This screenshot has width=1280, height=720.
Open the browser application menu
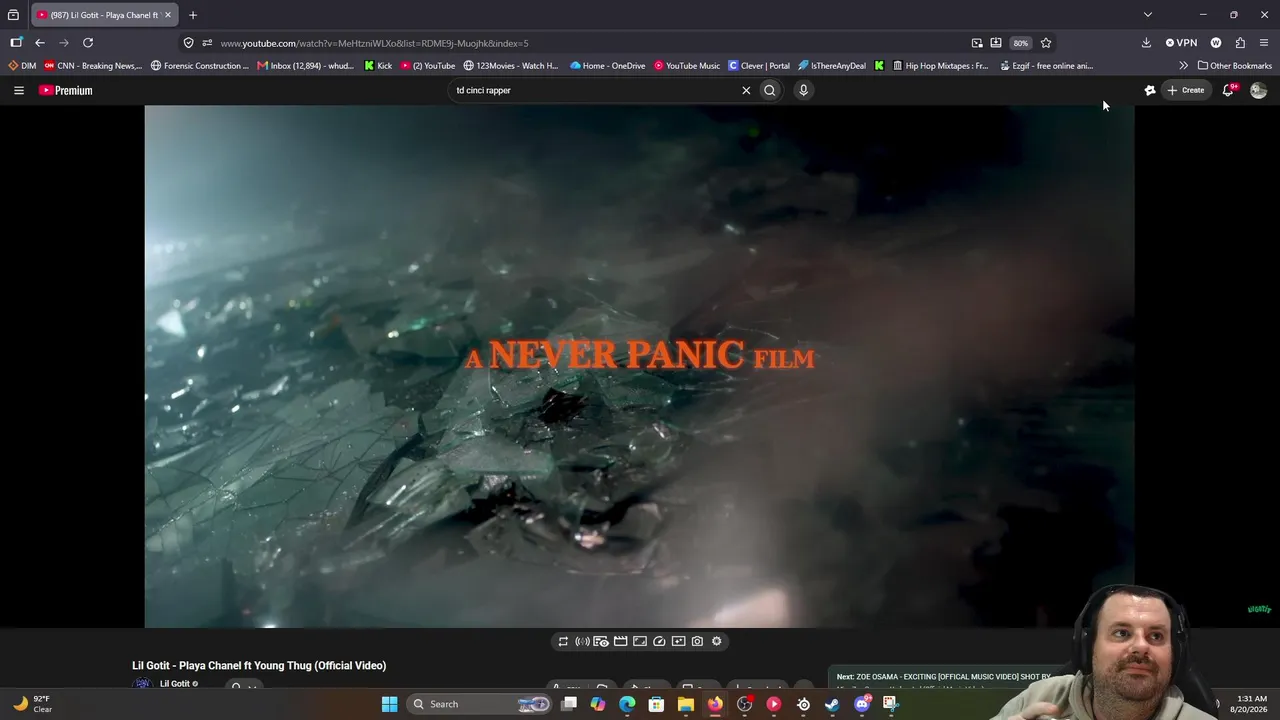[1264, 43]
